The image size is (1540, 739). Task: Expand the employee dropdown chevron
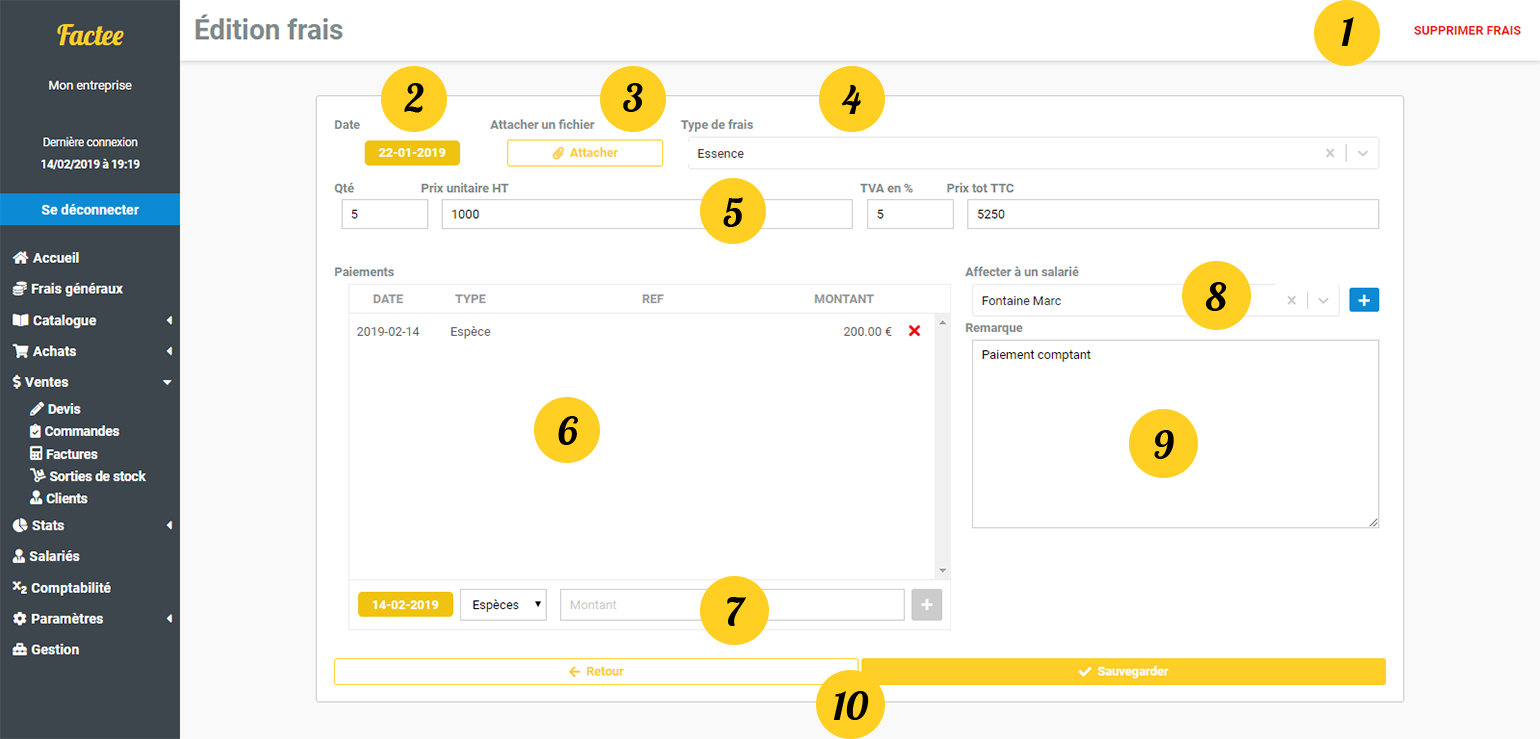tap(1323, 300)
